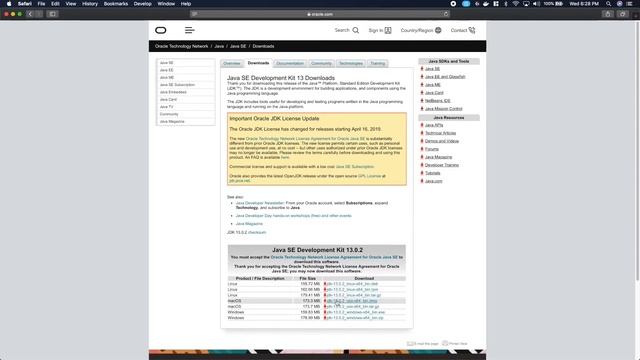
Task: Open Tutorials link in Java Resources
Action: pyautogui.click(x=432, y=173)
